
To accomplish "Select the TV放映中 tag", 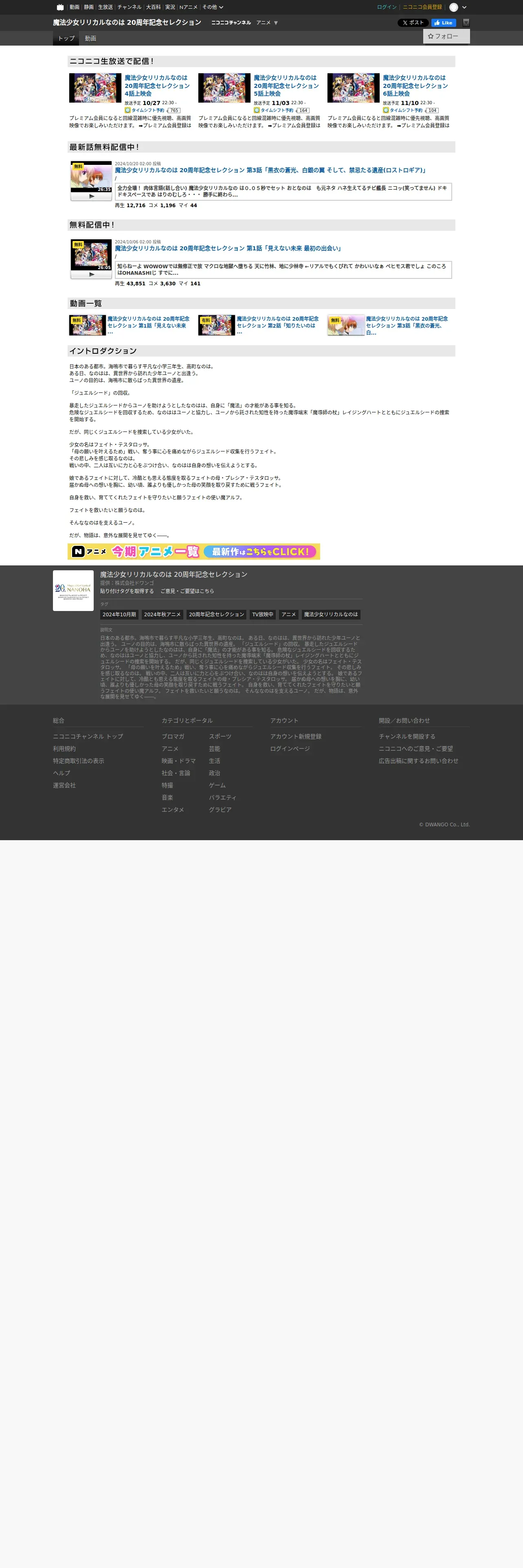I will (x=262, y=615).
